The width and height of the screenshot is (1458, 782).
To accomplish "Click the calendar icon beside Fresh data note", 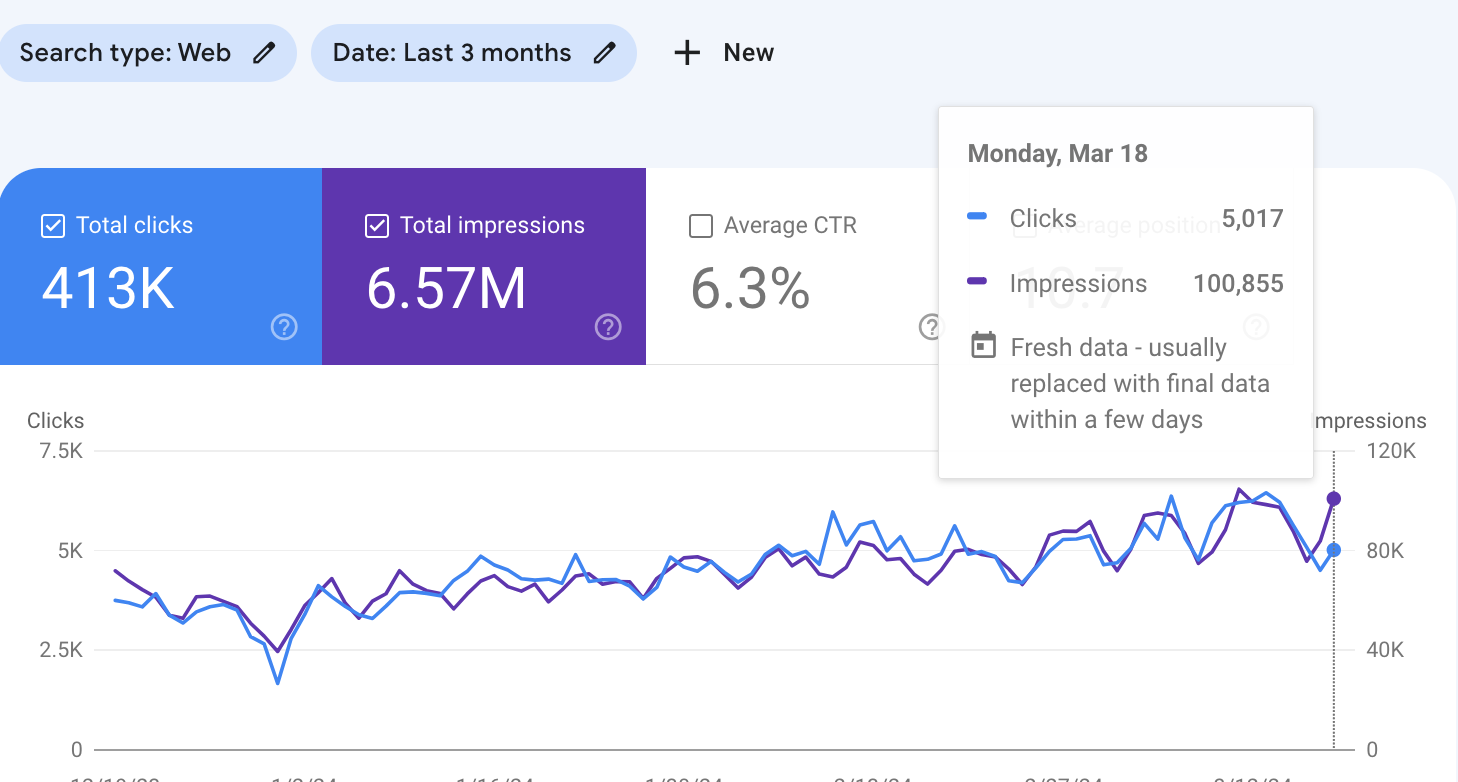I will point(984,347).
